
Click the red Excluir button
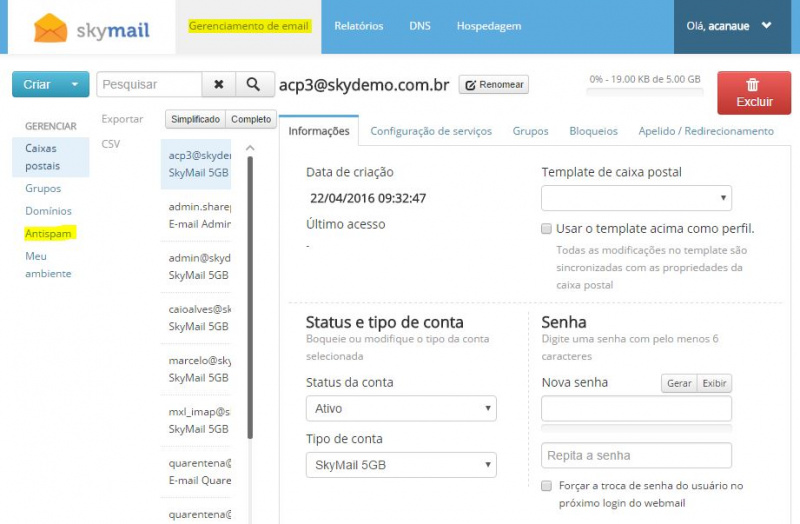click(754, 93)
